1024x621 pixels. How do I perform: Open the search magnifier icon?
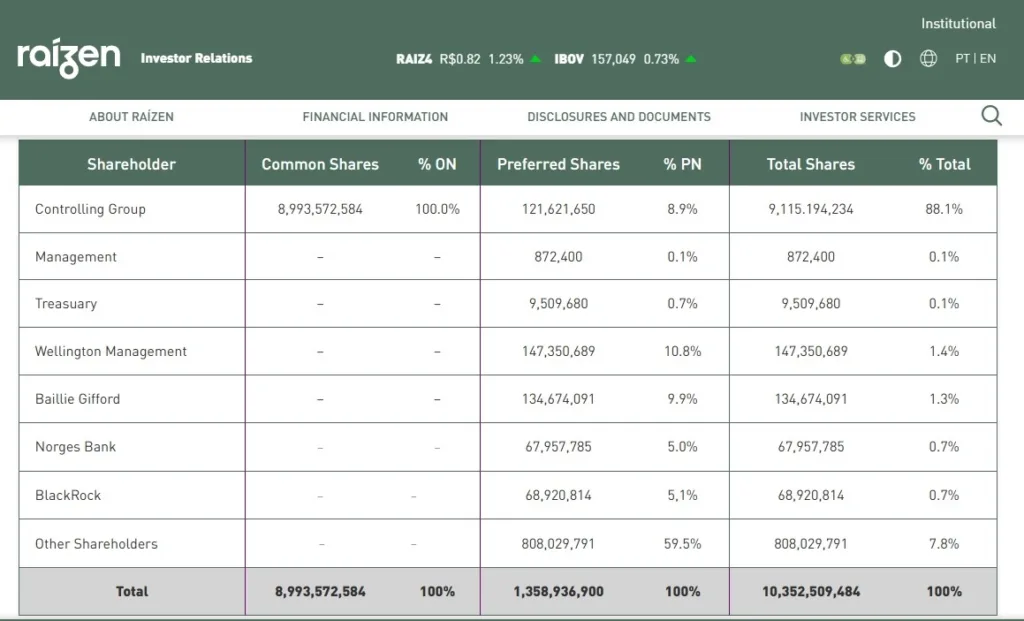[x=991, y=116]
